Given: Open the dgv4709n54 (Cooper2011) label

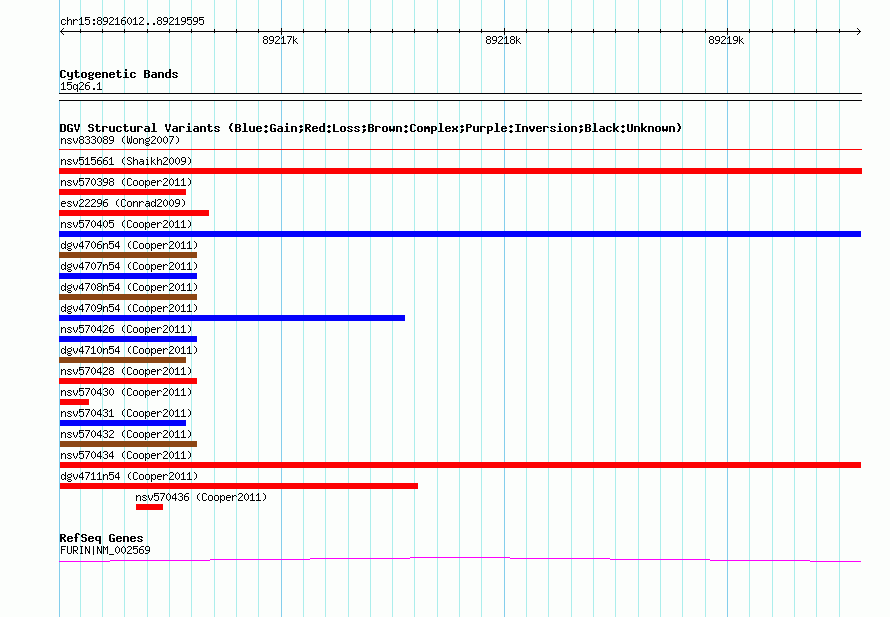Looking at the screenshot, I should (x=129, y=308).
